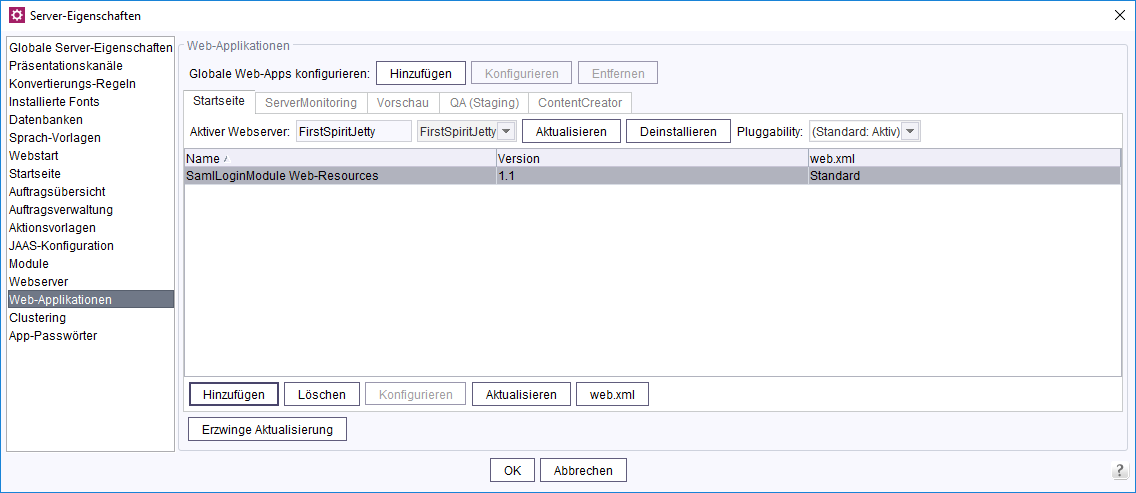Open the Vorschau tab
Viewport: 1136px width, 493px height.
click(402, 103)
